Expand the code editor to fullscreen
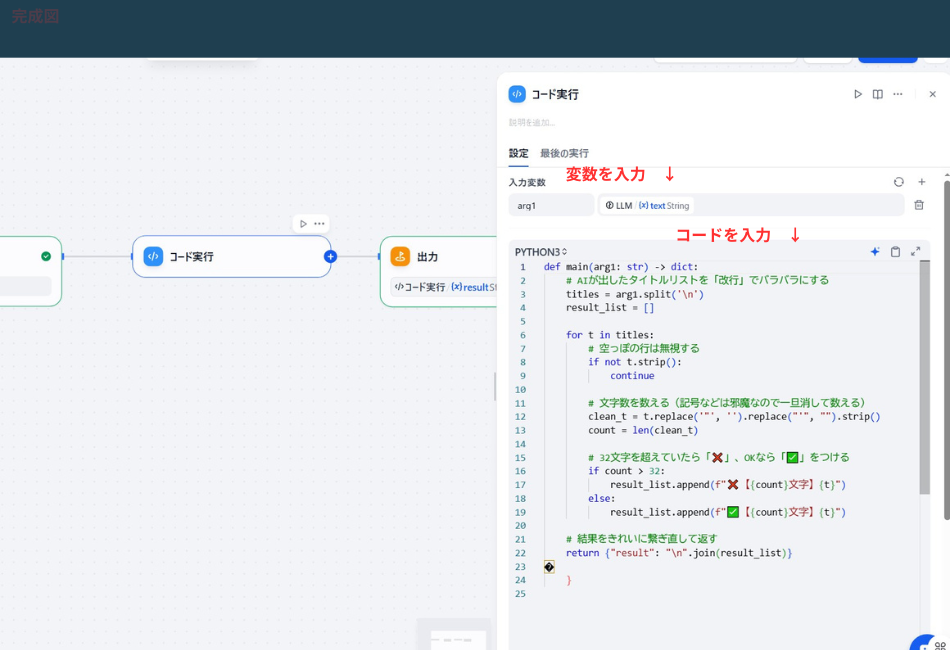Viewport: 950px width, 650px height. [916, 252]
